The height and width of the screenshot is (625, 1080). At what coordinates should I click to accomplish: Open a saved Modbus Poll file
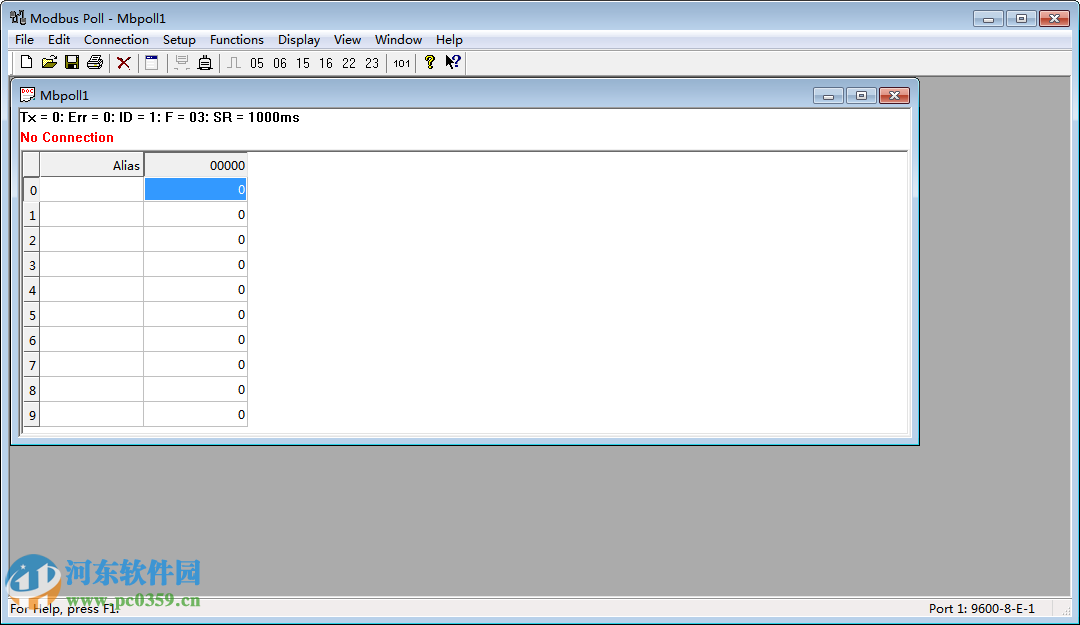48,62
